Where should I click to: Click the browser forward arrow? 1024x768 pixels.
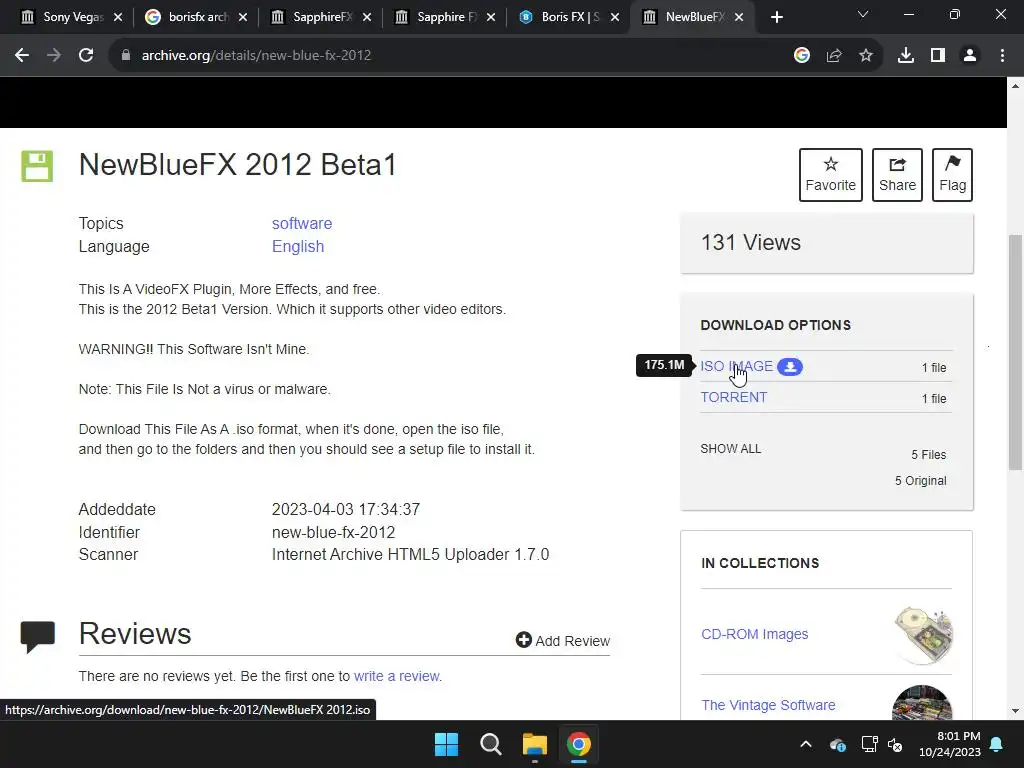coord(54,56)
